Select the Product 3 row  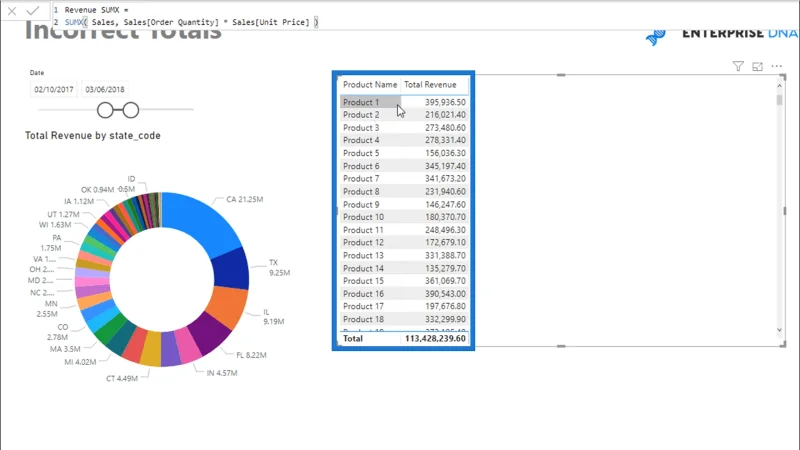click(x=404, y=128)
